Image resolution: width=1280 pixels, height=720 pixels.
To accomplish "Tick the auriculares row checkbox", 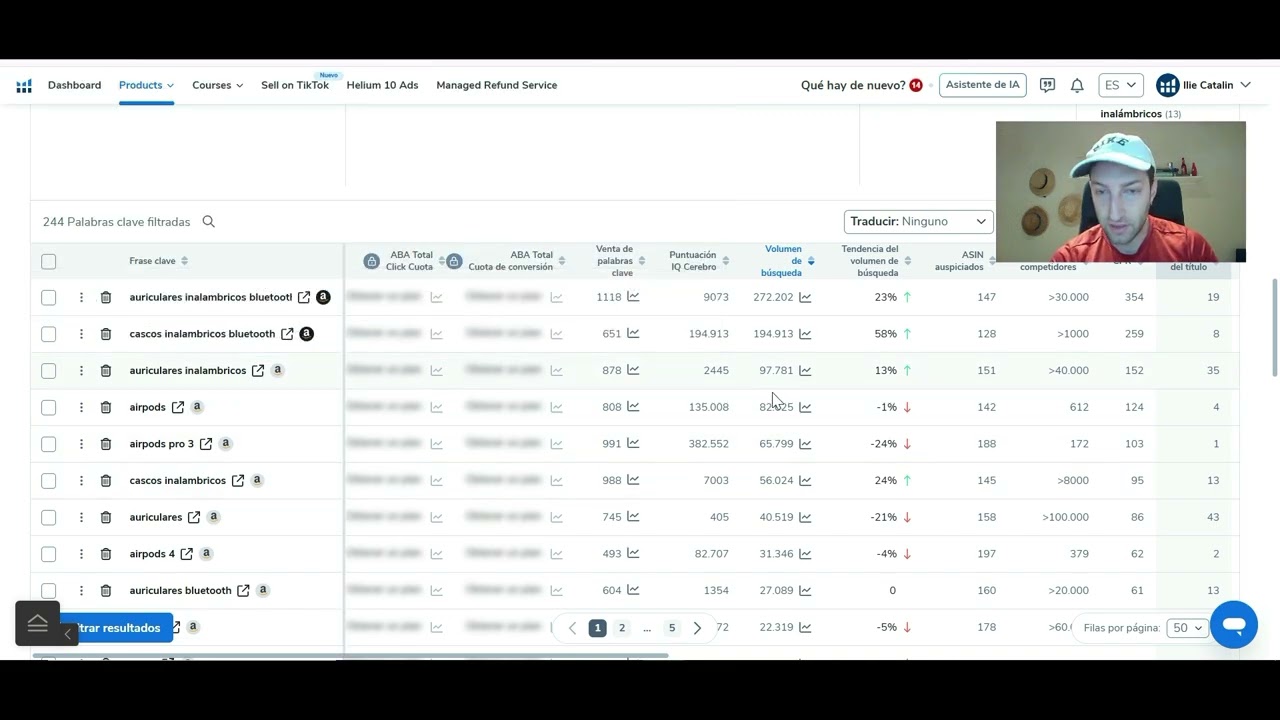I will (49, 517).
